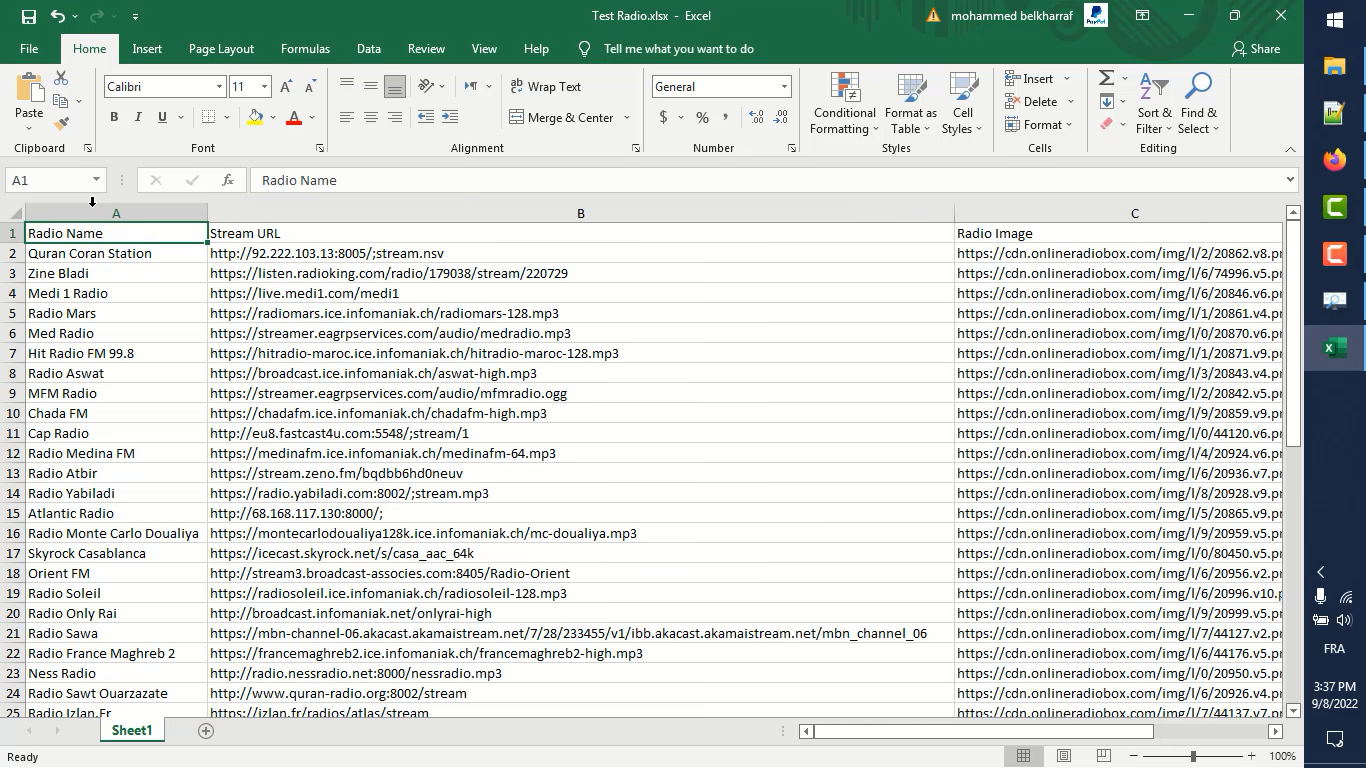The height and width of the screenshot is (768, 1366).
Task: Open the File tab
Action: [29, 49]
